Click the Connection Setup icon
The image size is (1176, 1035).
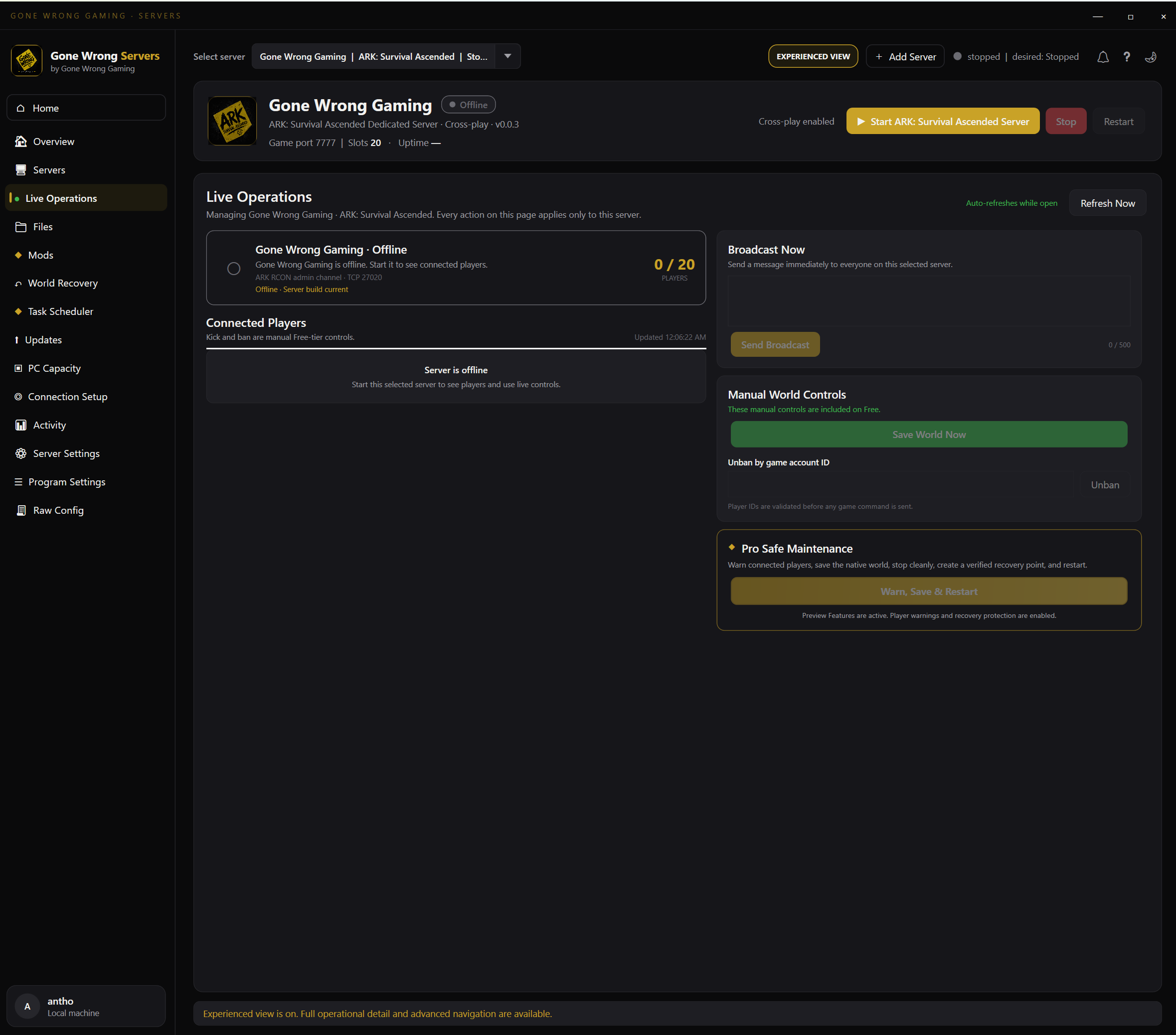[18, 397]
